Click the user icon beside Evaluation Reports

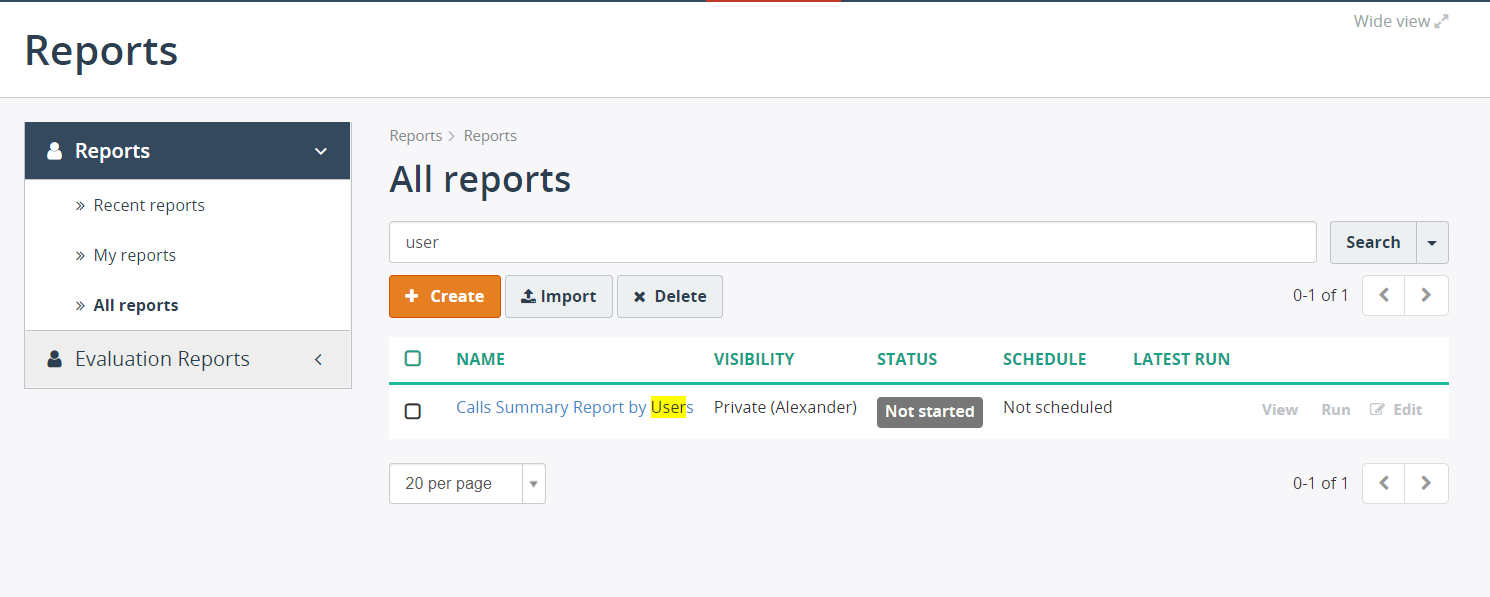(x=55, y=359)
